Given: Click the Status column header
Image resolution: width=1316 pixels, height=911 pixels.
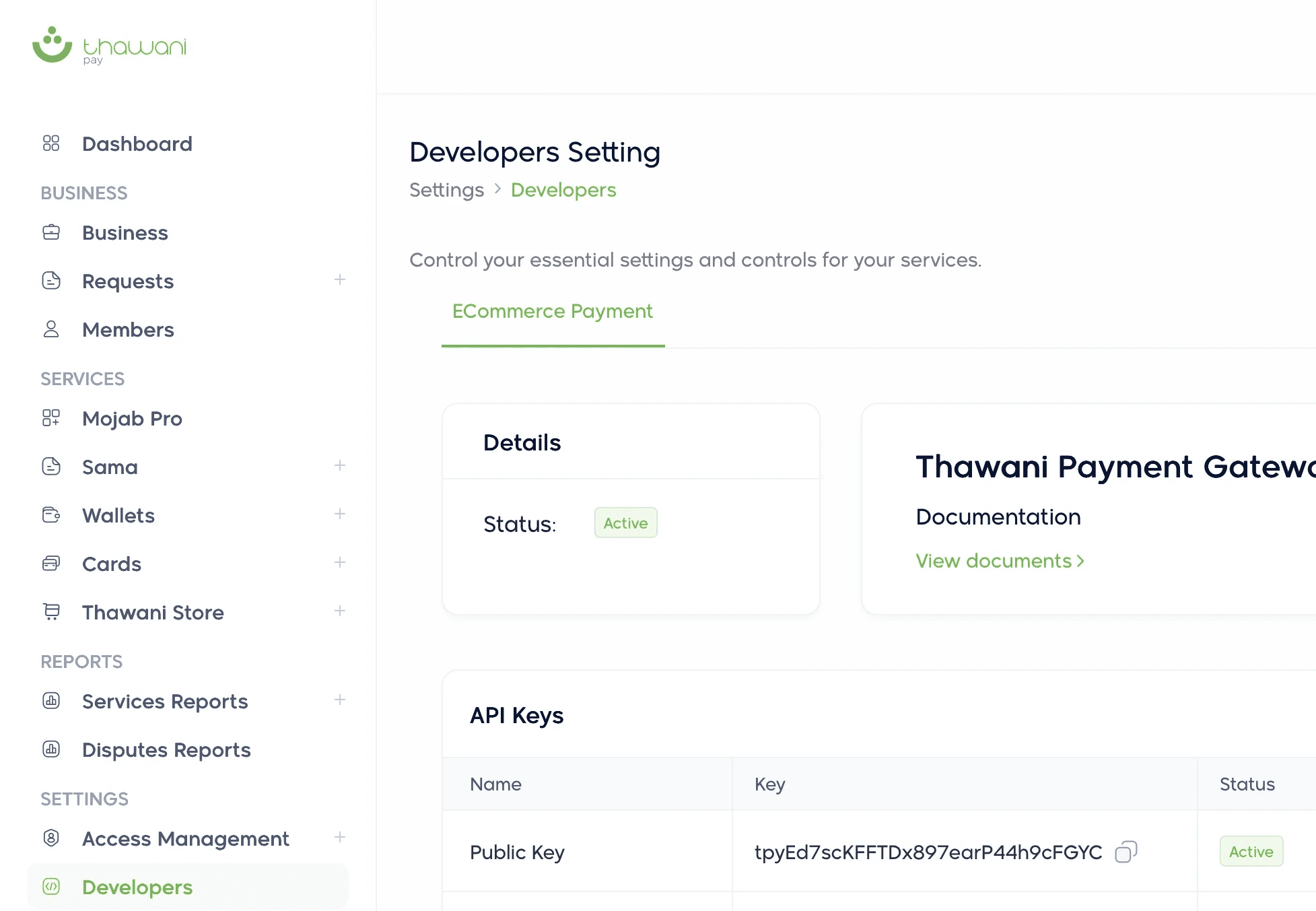Looking at the screenshot, I should click(x=1247, y=784).
